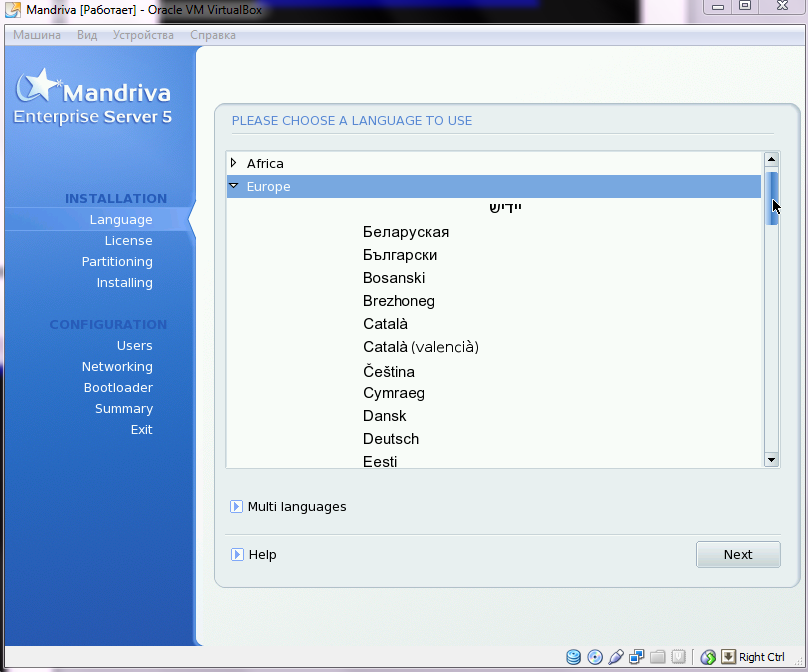This screenshot has height=672, width=808.
Task: Click the Next button
Action: [738, 555]
